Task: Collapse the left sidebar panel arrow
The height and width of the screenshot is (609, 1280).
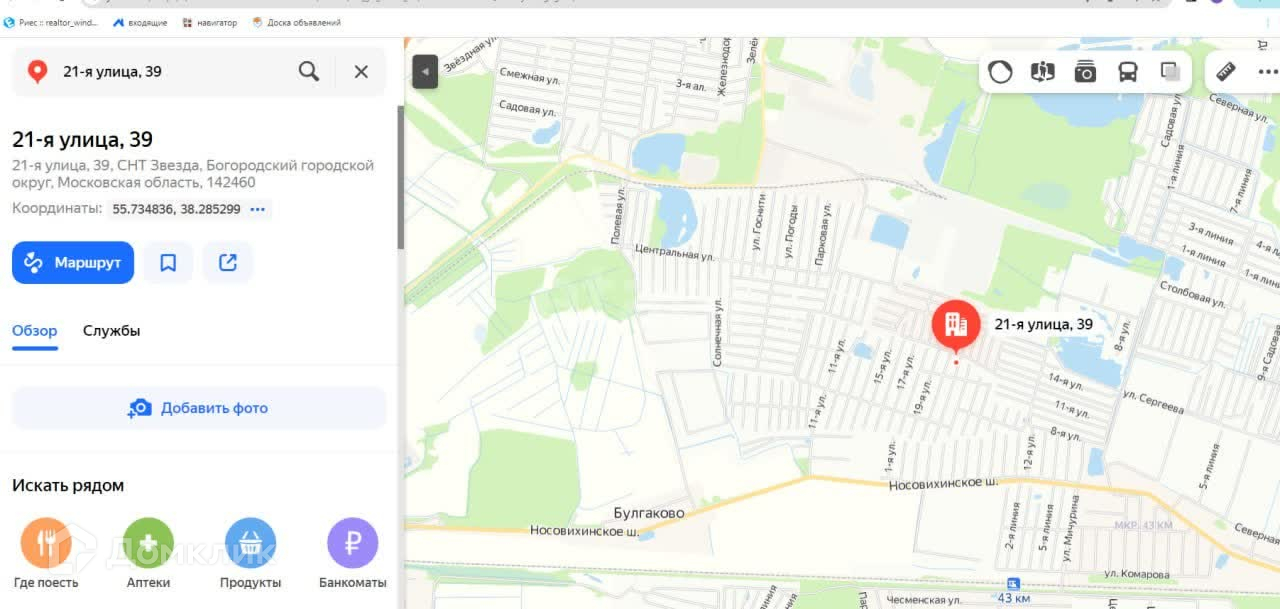Action: tap(425, 72)
